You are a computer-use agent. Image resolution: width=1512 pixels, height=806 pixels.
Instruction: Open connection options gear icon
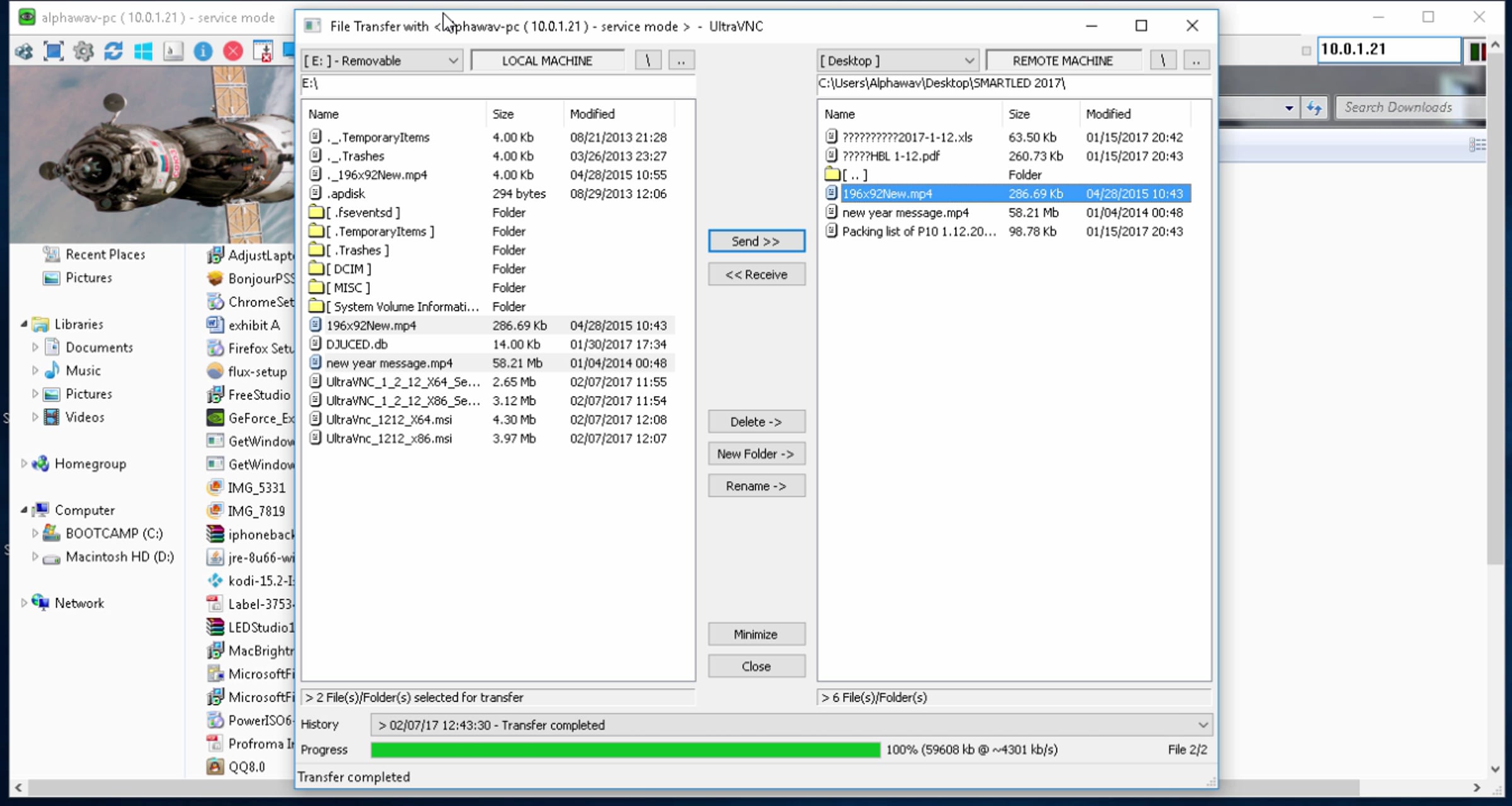pos(83,51)
